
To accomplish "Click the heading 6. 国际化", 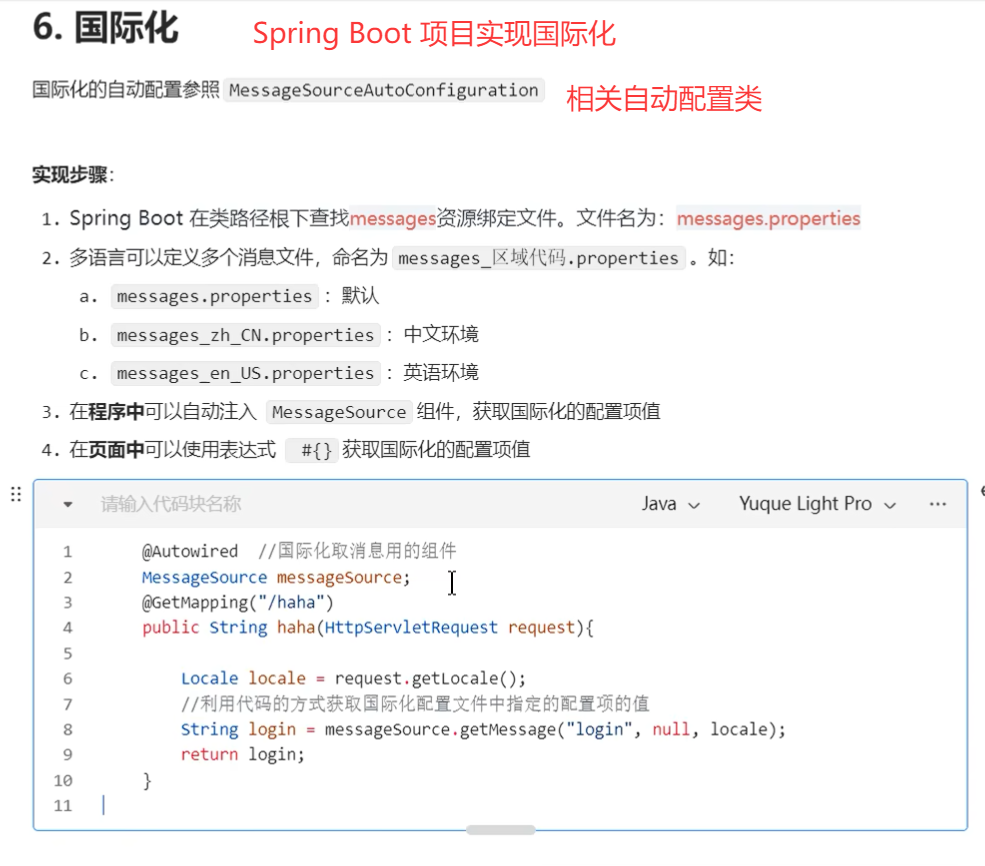I will (106, 28).
